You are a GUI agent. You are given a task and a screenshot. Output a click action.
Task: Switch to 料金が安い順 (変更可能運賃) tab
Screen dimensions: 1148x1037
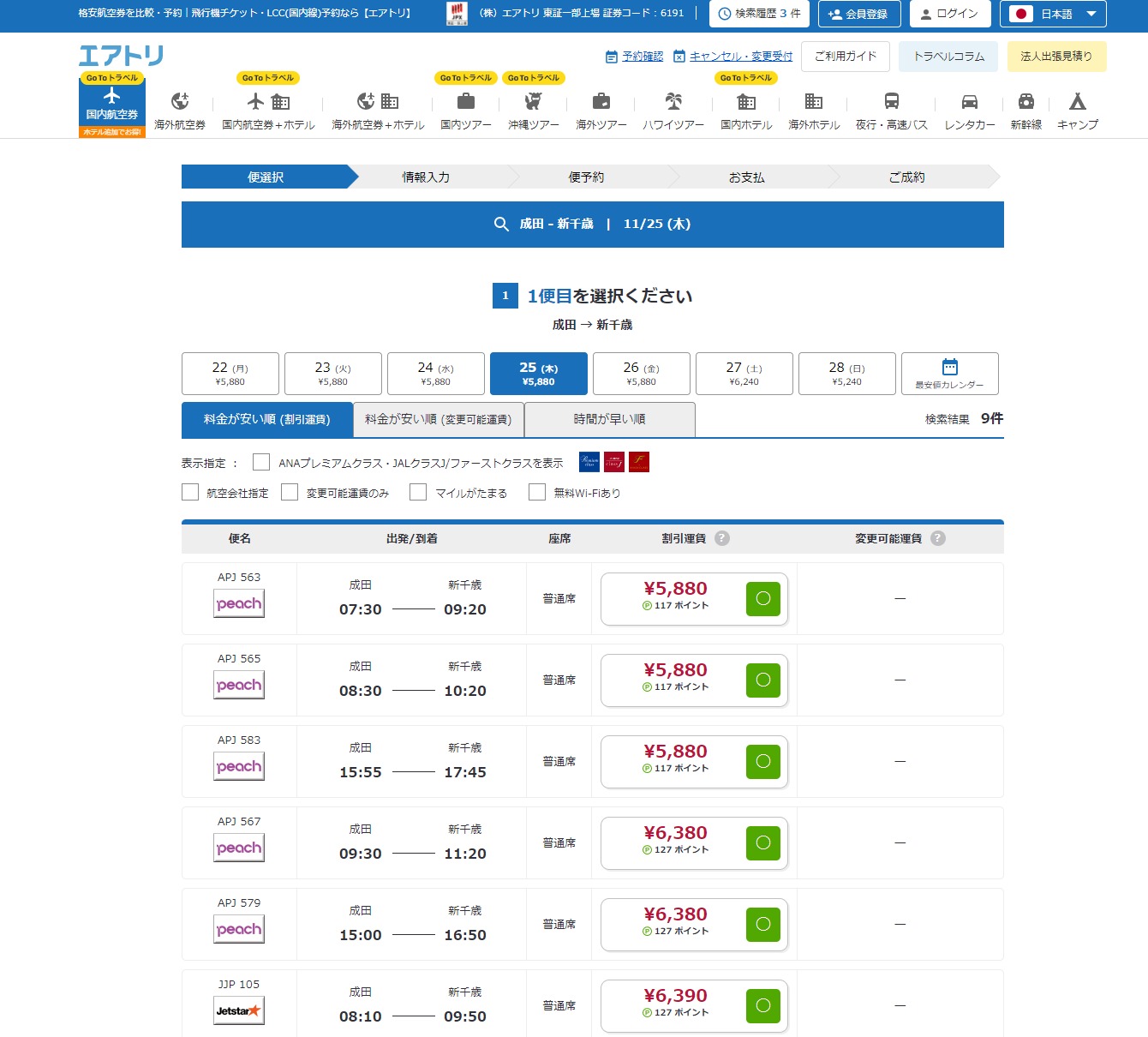[439, 420]
